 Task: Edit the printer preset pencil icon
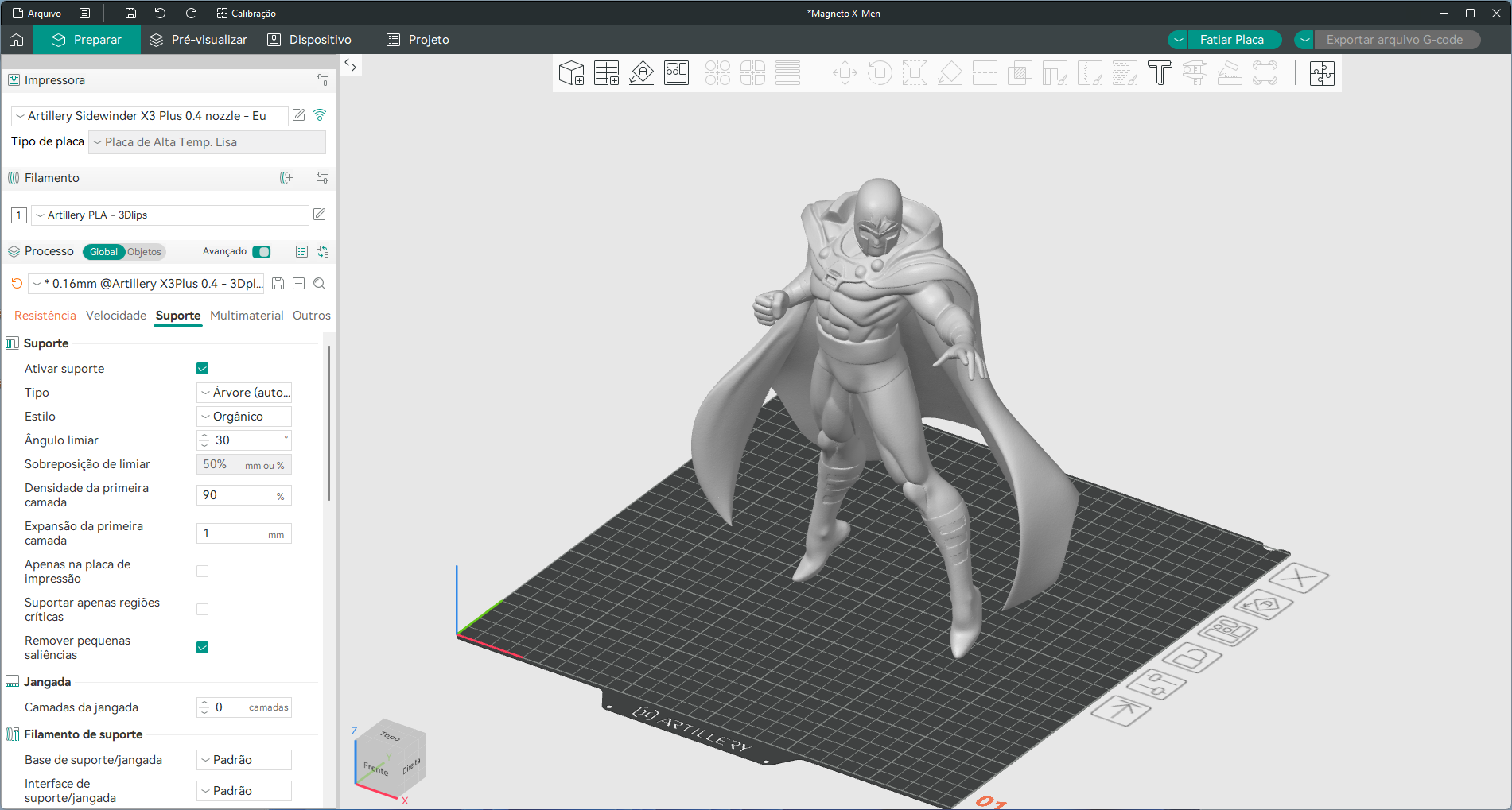pyautogui.click(x=299, y=115)
